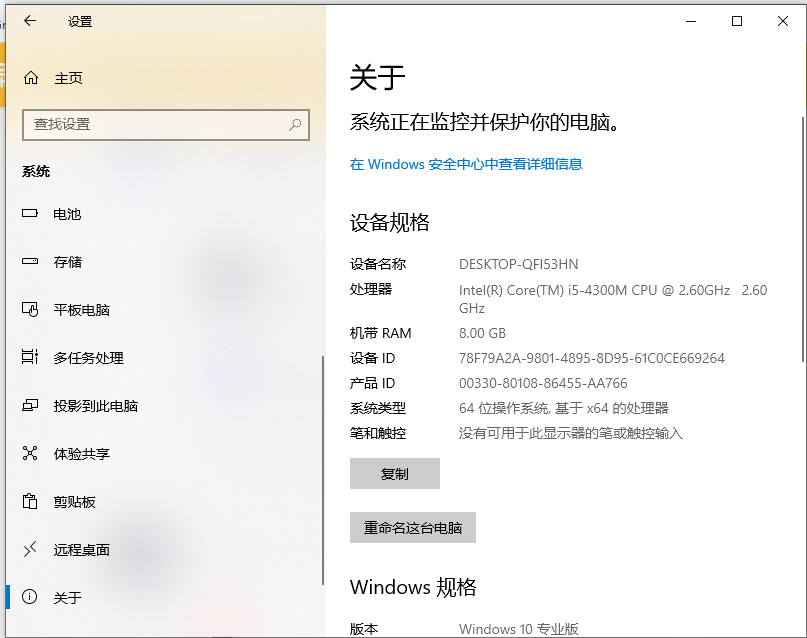807x638 pixels.
Task: Open Windows 安全中心 details link
Action: pyautogui.click(x=466, y=164)
